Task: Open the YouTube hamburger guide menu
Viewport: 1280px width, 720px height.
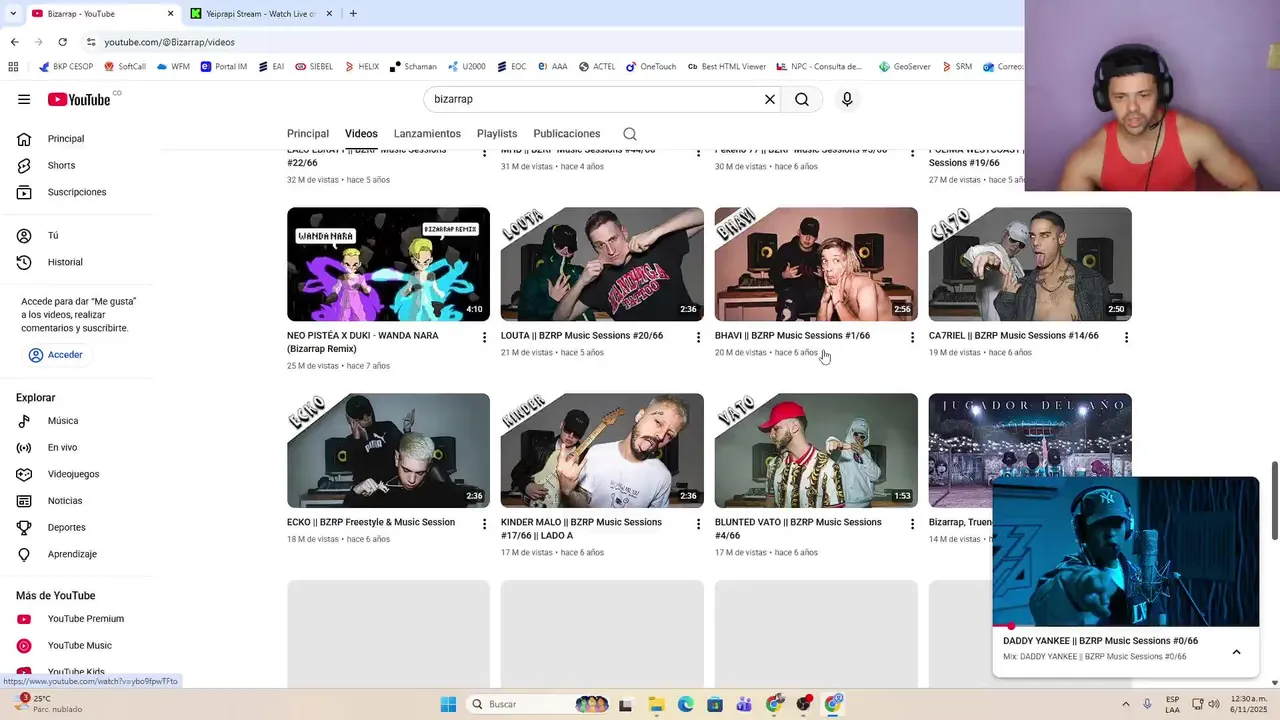Action: (x=24, y=99)
